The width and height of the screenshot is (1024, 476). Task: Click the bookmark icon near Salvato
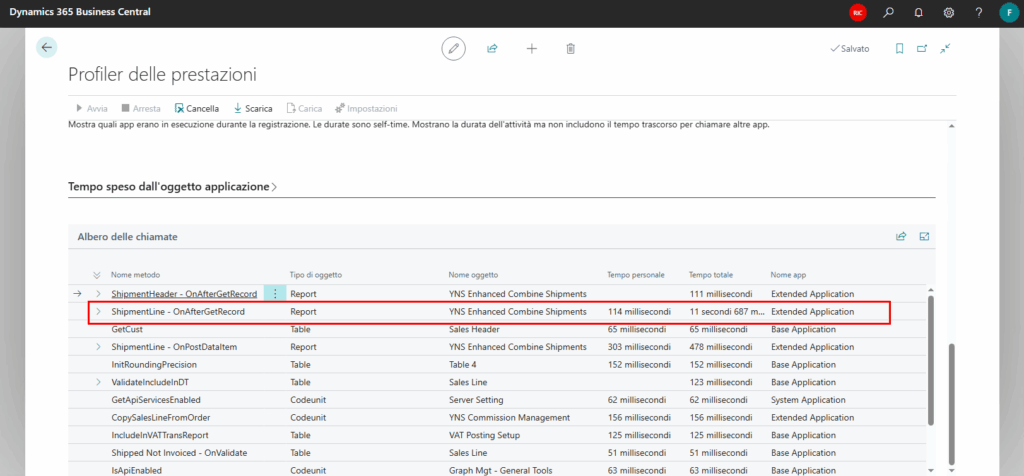click(x=899, y=48)
